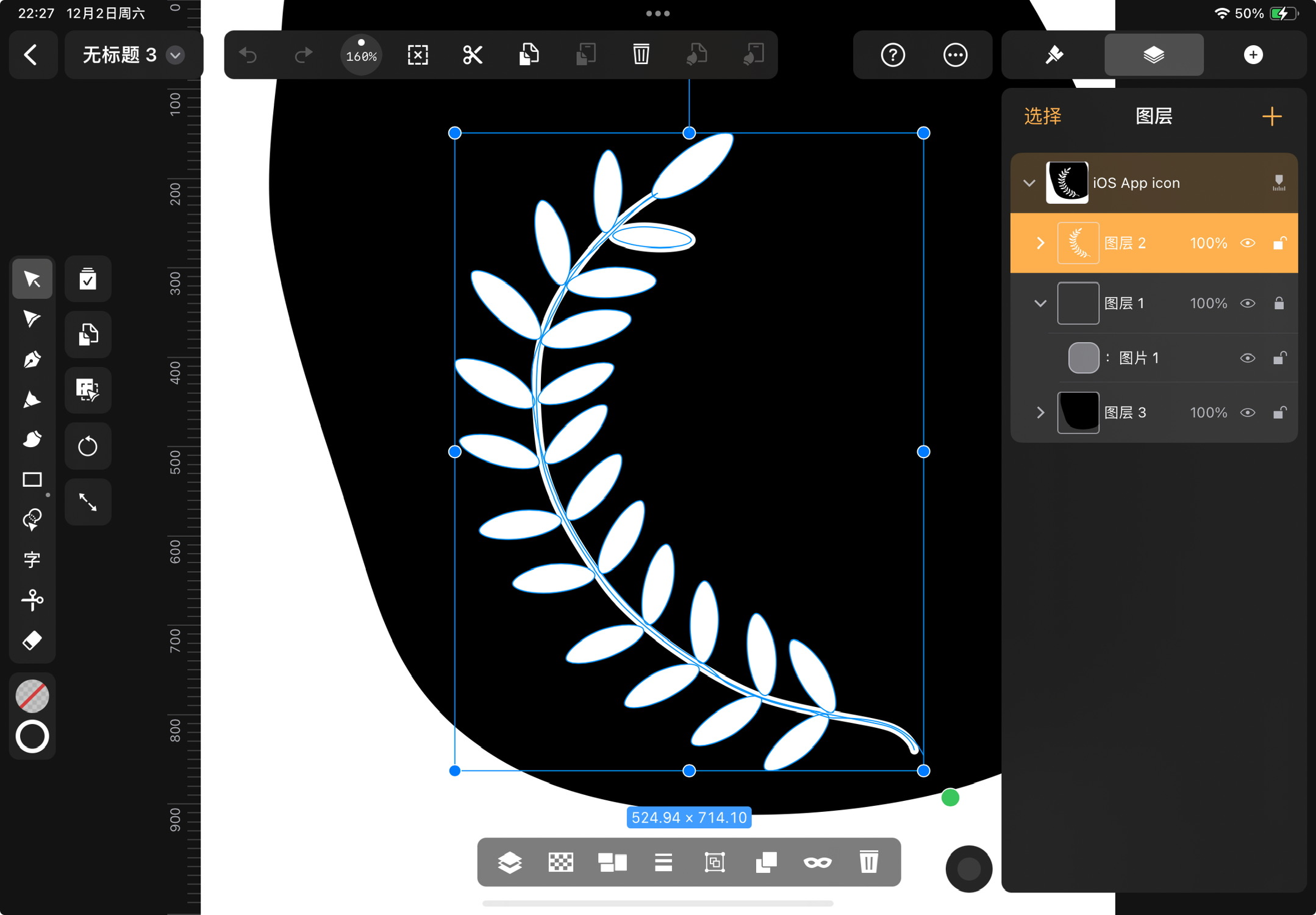Lock 图层 3 using the padlock
This screenshot has width=1316, height=915.
tap(1279, 412)
